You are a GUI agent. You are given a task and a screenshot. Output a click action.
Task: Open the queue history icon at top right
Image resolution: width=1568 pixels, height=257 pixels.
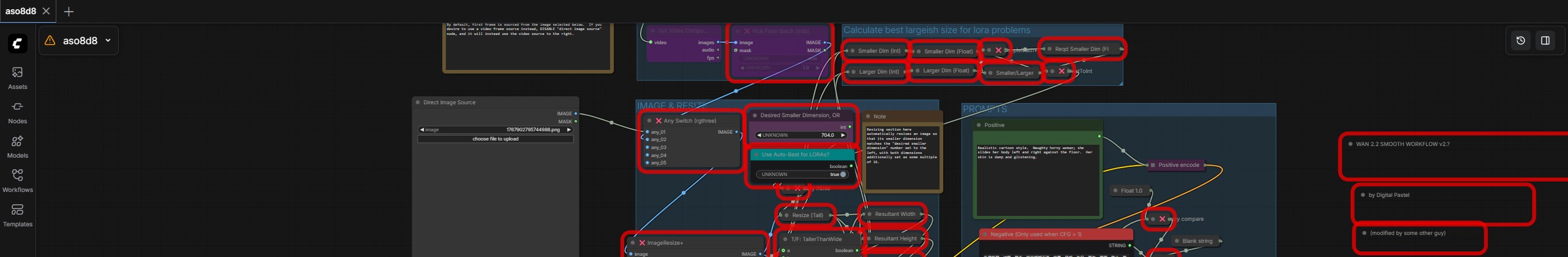1521,40
